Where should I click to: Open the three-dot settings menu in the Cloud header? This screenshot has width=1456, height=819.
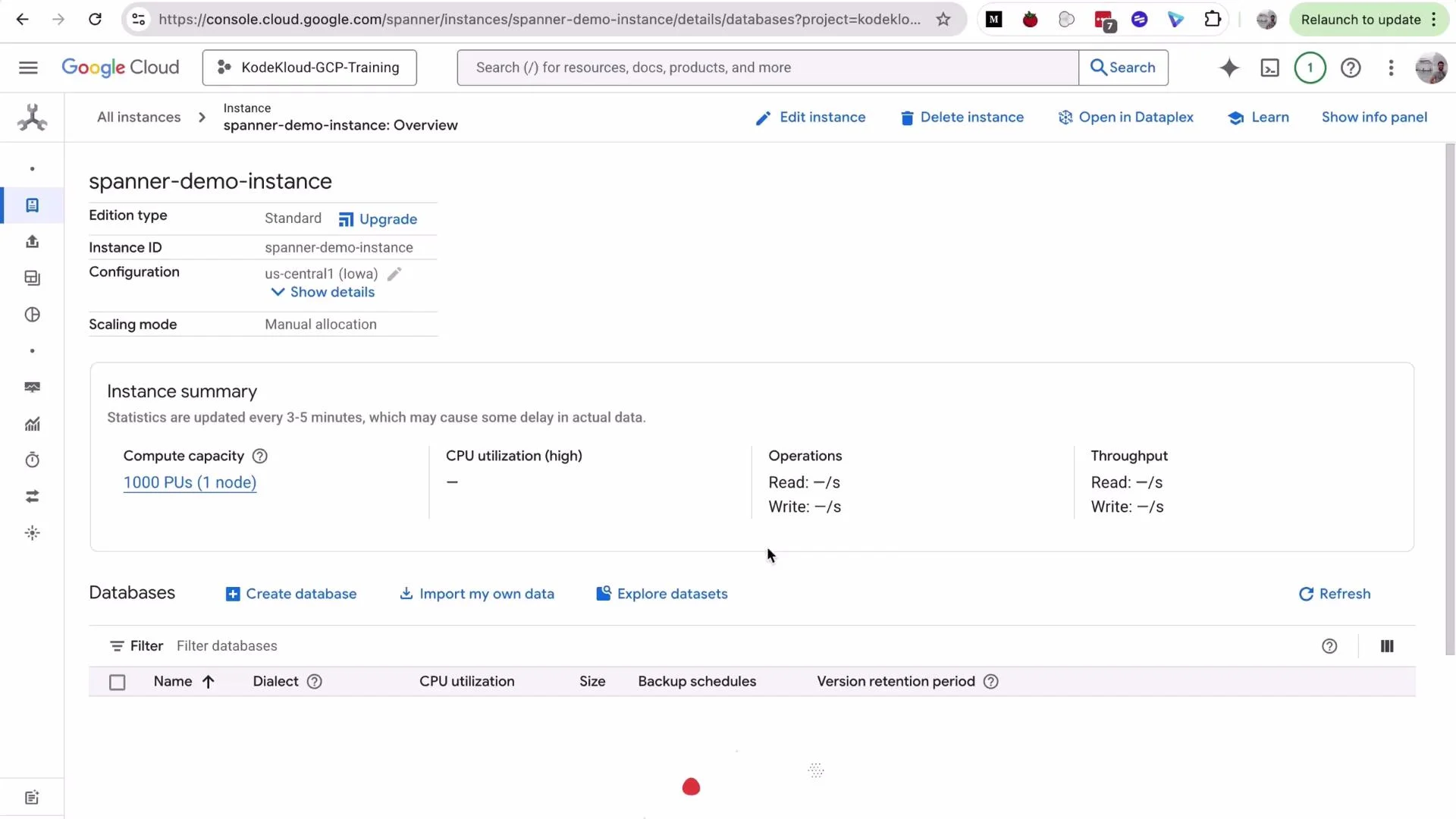click(x=1391, y=67)
